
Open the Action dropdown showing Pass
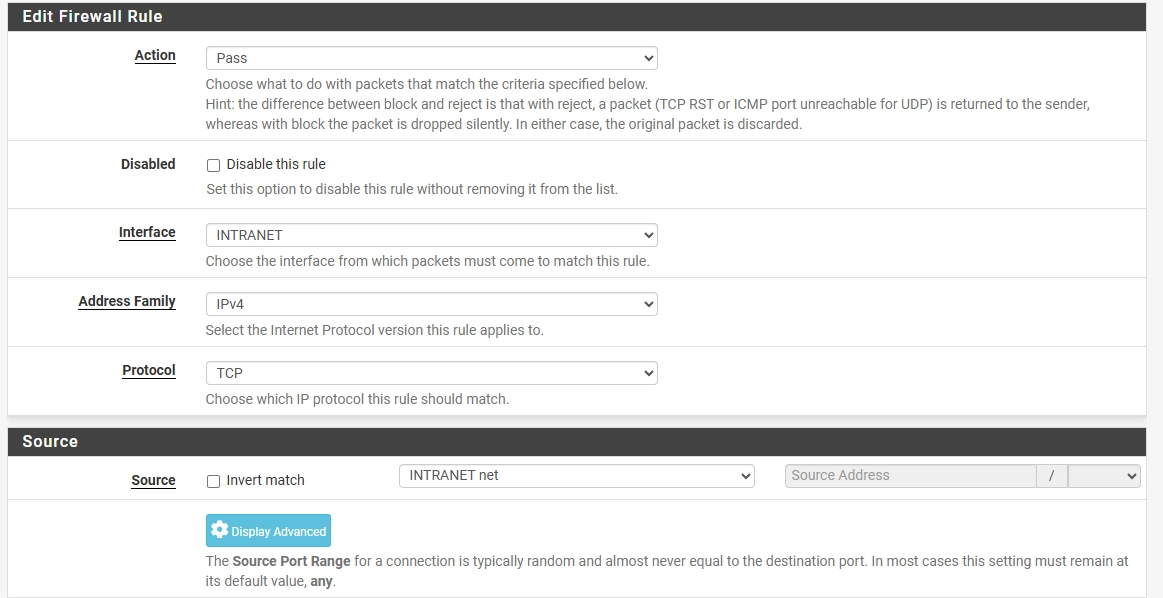[431, 58]
